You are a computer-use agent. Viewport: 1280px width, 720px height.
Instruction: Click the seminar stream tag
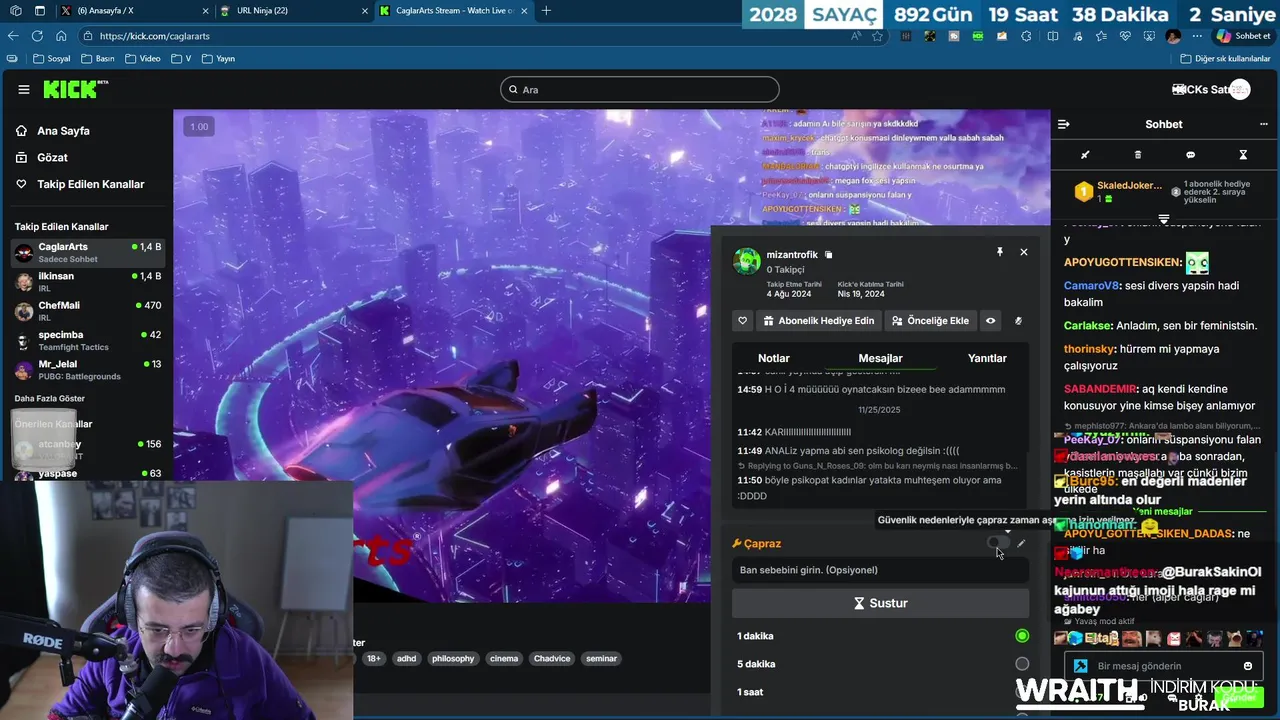[x=601, y=658]
